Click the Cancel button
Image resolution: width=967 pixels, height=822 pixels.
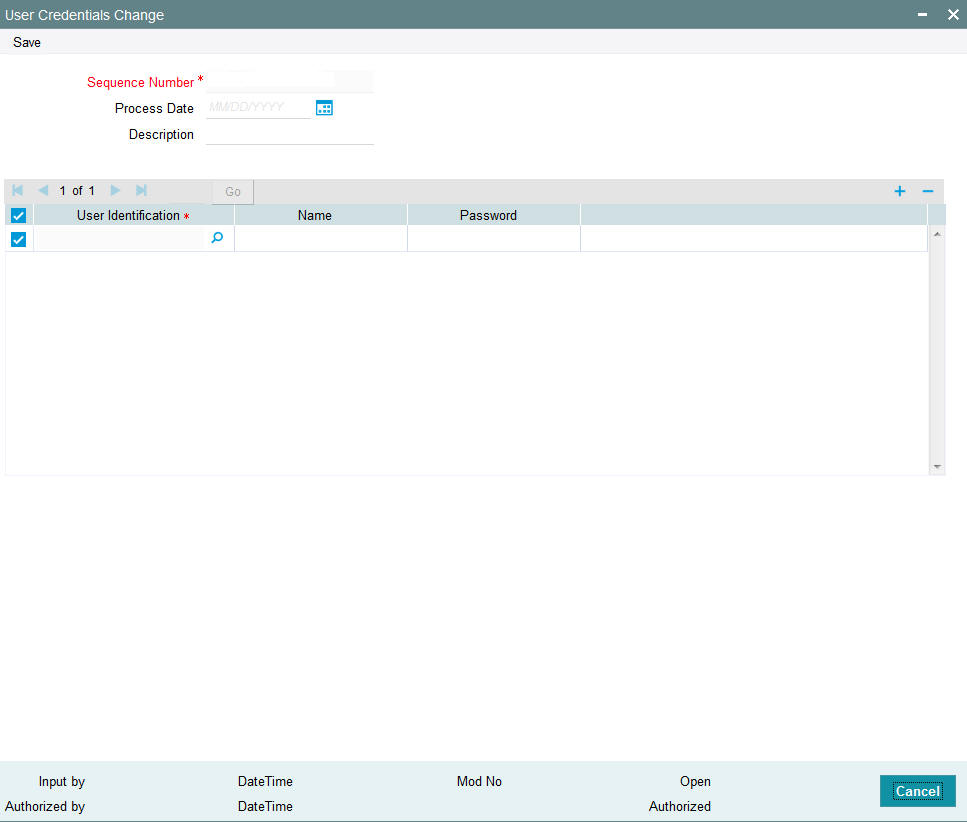(918, 791)
